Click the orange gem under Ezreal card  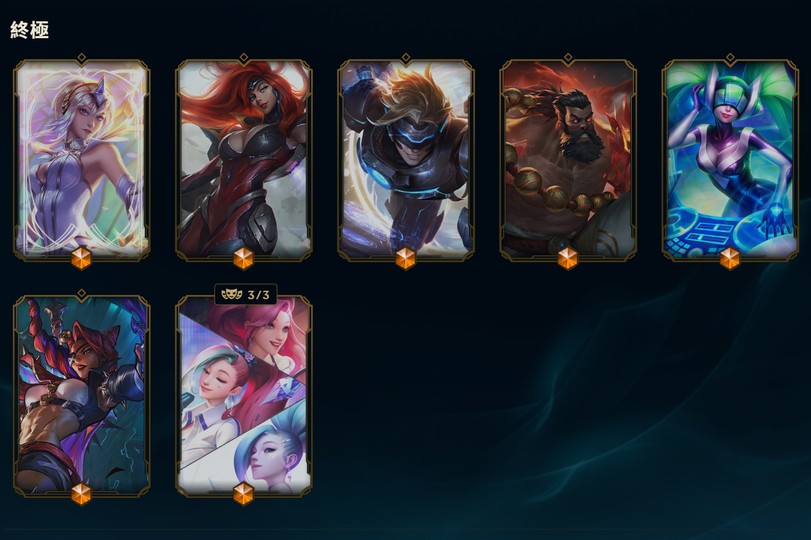click(406, 259)
